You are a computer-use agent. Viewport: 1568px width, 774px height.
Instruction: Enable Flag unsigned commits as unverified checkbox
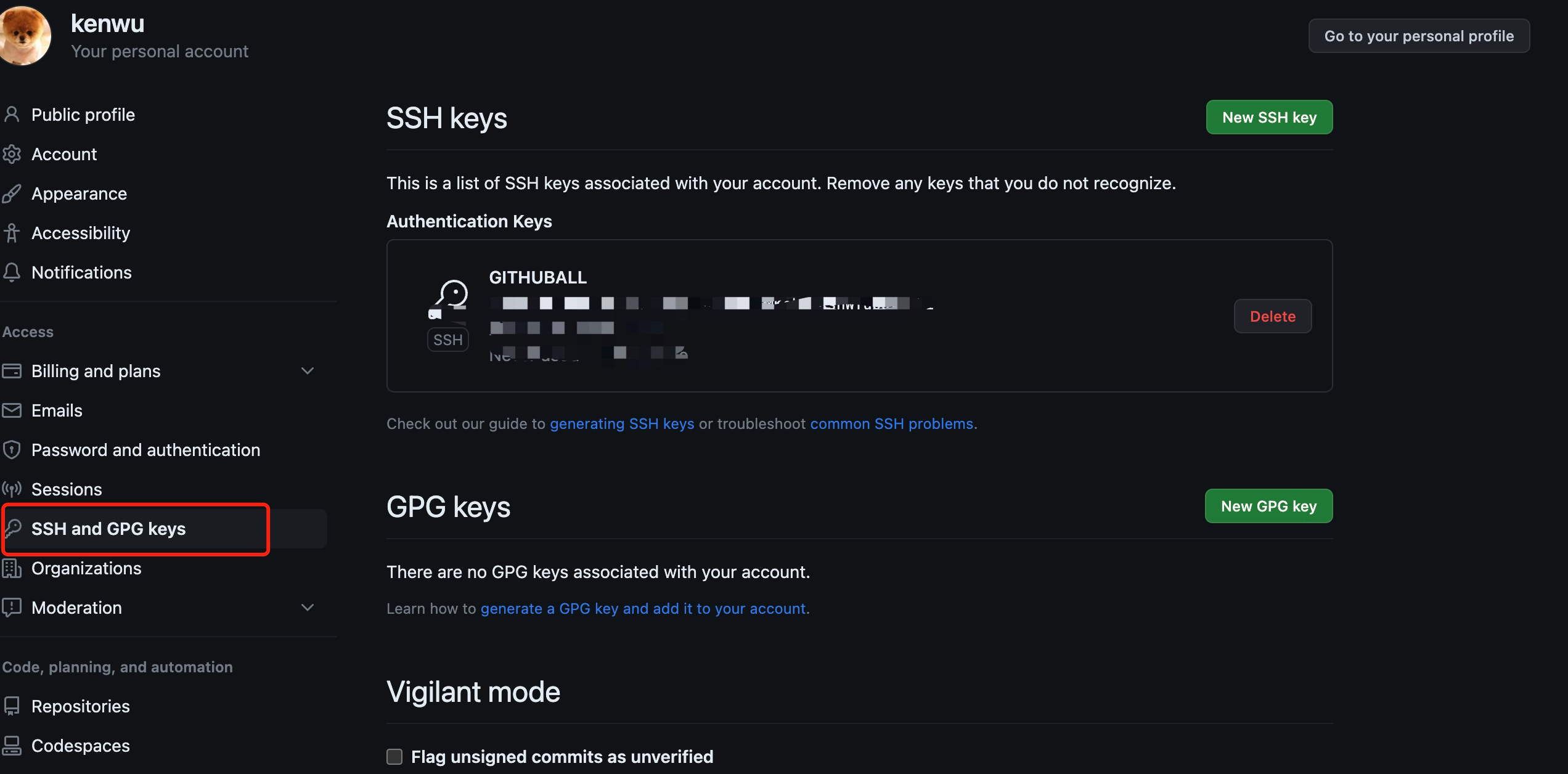point(394,757)
